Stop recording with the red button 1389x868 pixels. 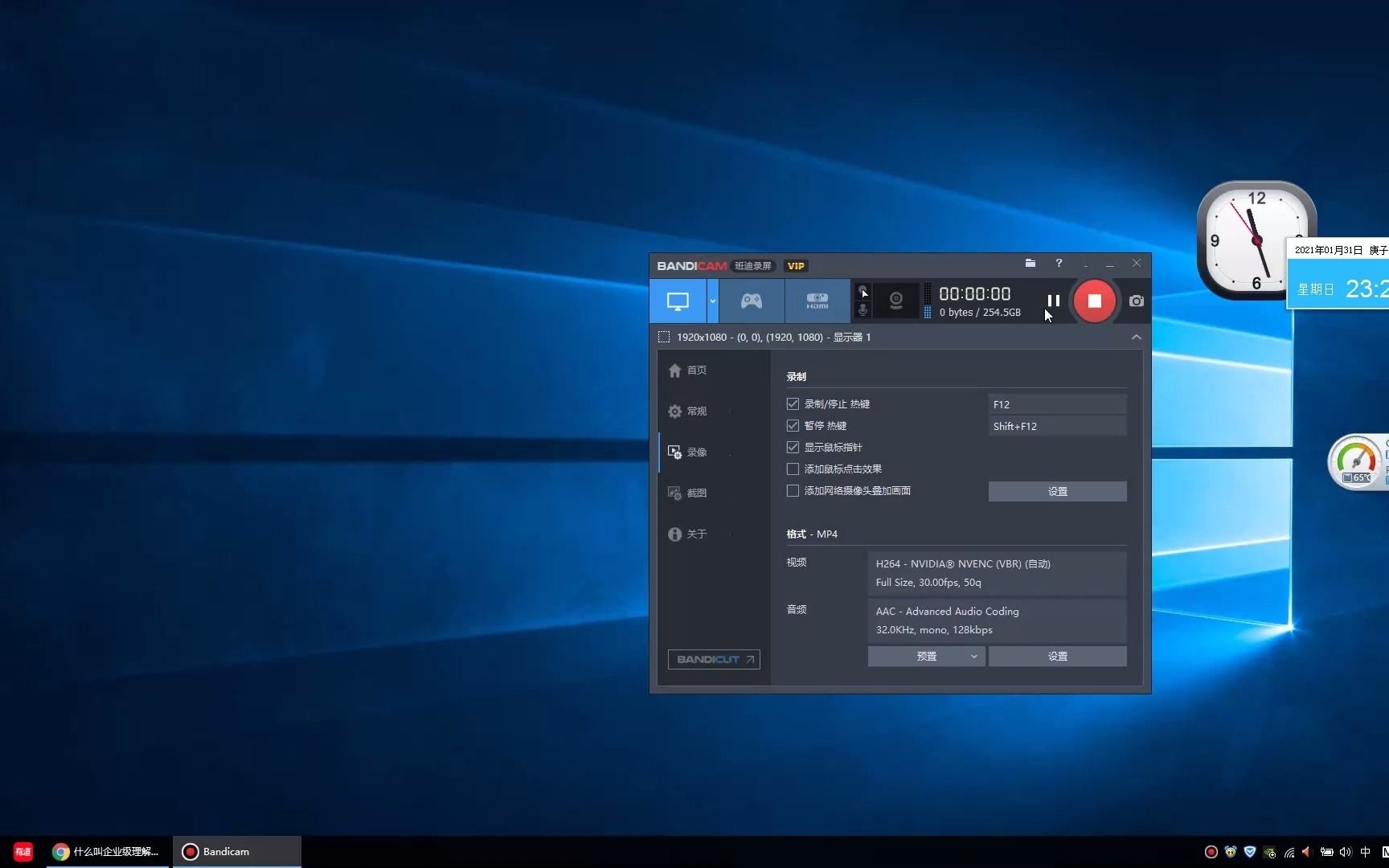[x=1094, y=301]
